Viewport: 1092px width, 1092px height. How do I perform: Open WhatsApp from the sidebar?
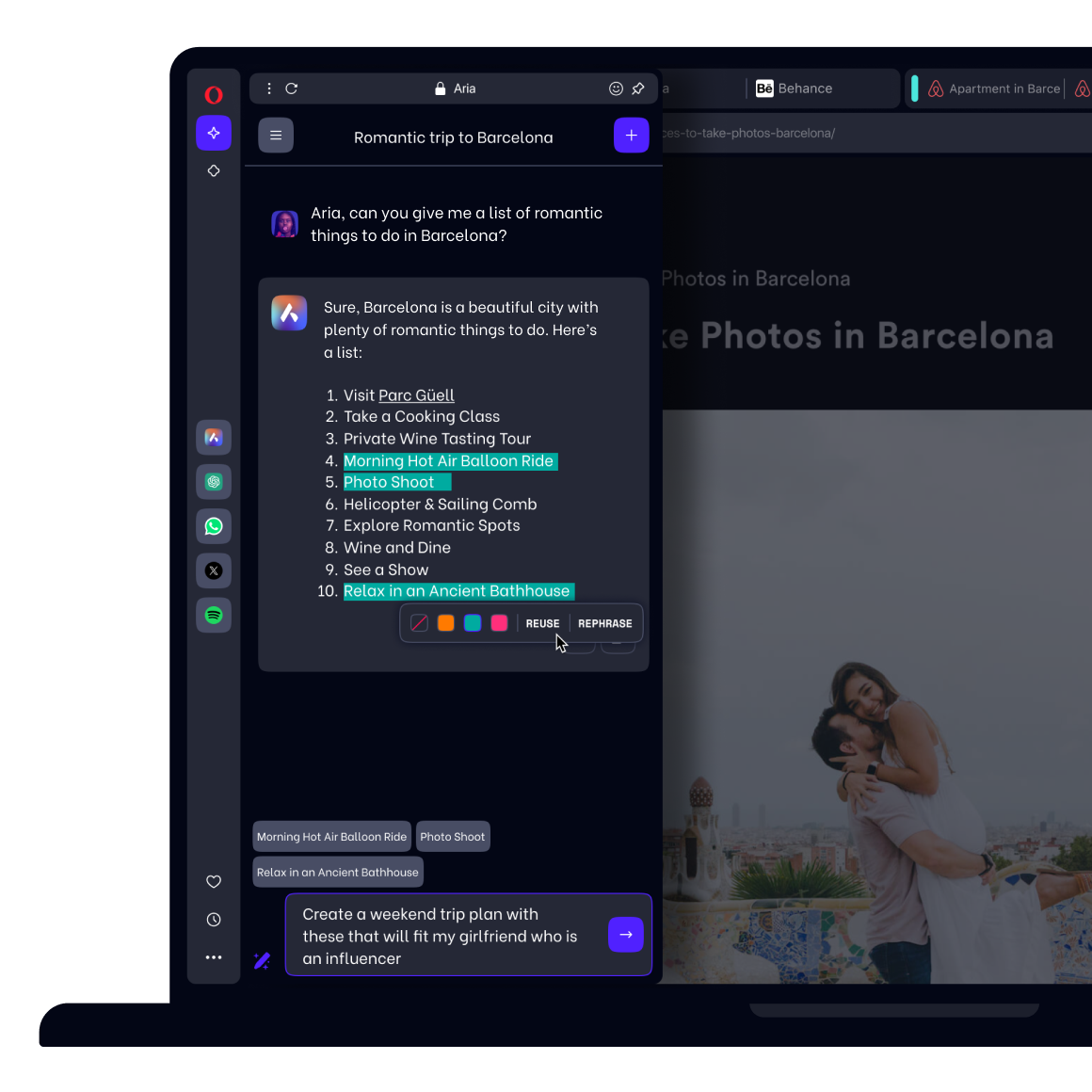coord(214,526)
